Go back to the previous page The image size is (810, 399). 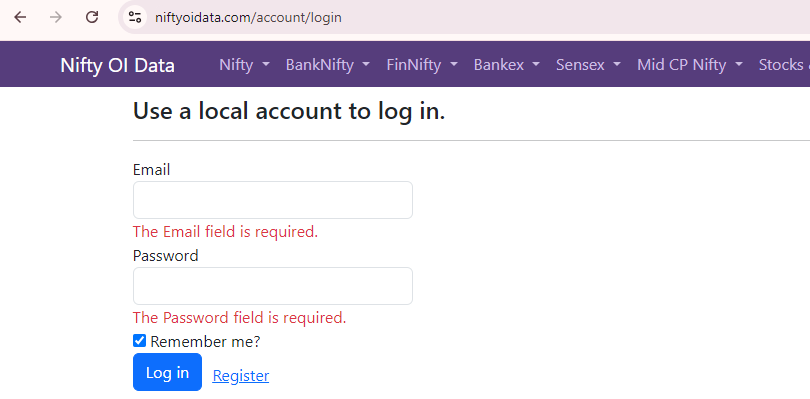[x=20, y=17]
